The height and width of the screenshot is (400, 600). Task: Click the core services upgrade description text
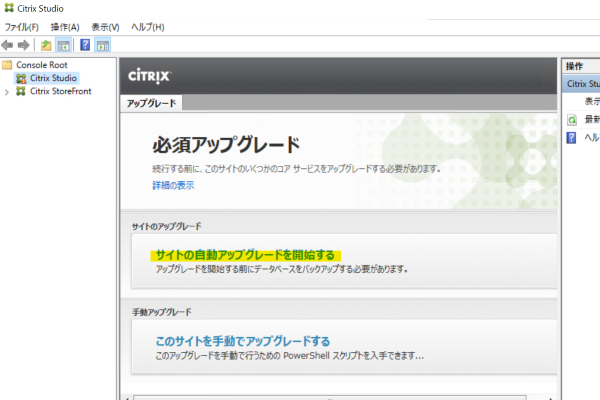coord(297,169)
